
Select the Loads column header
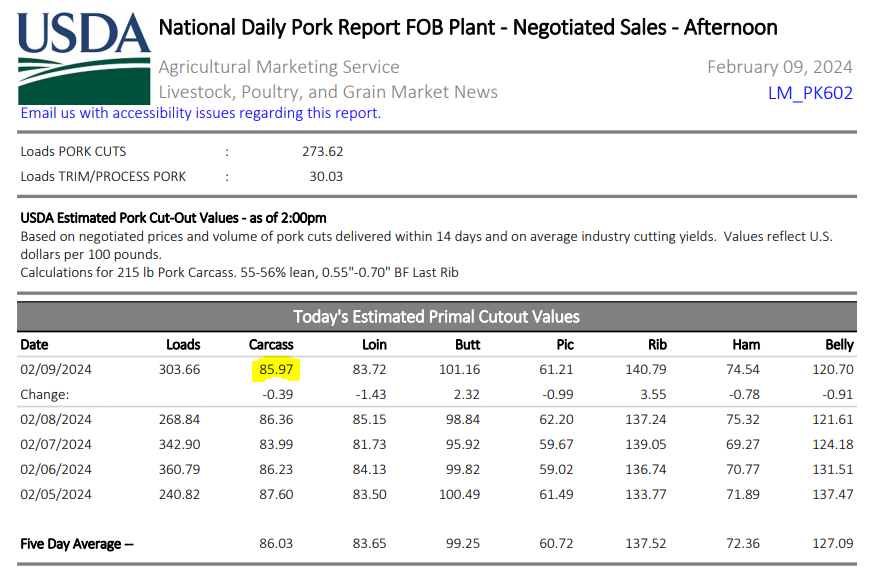tap(183, 345)
